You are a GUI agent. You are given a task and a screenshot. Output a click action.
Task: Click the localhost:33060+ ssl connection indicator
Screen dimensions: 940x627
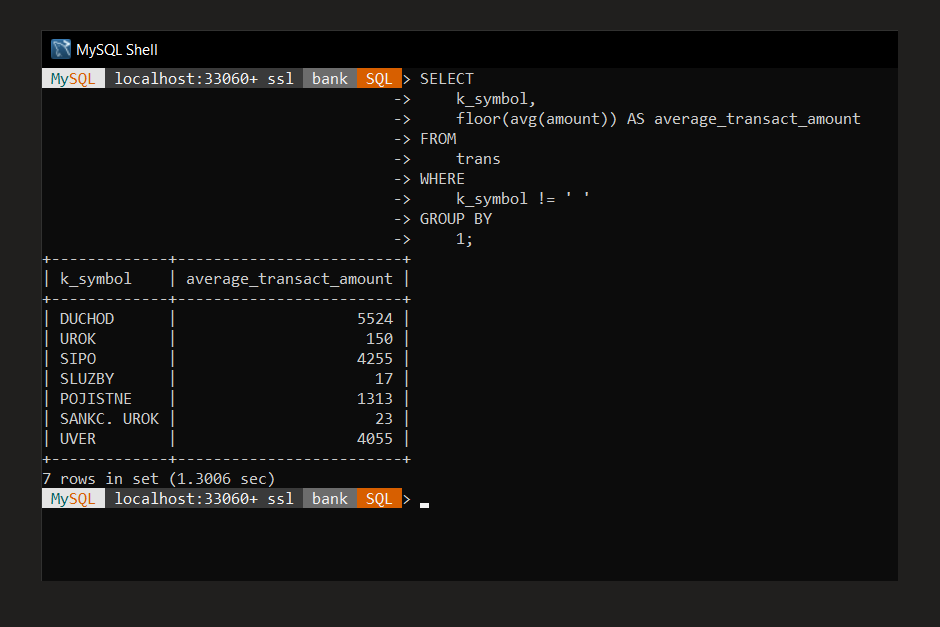point(204,78)
